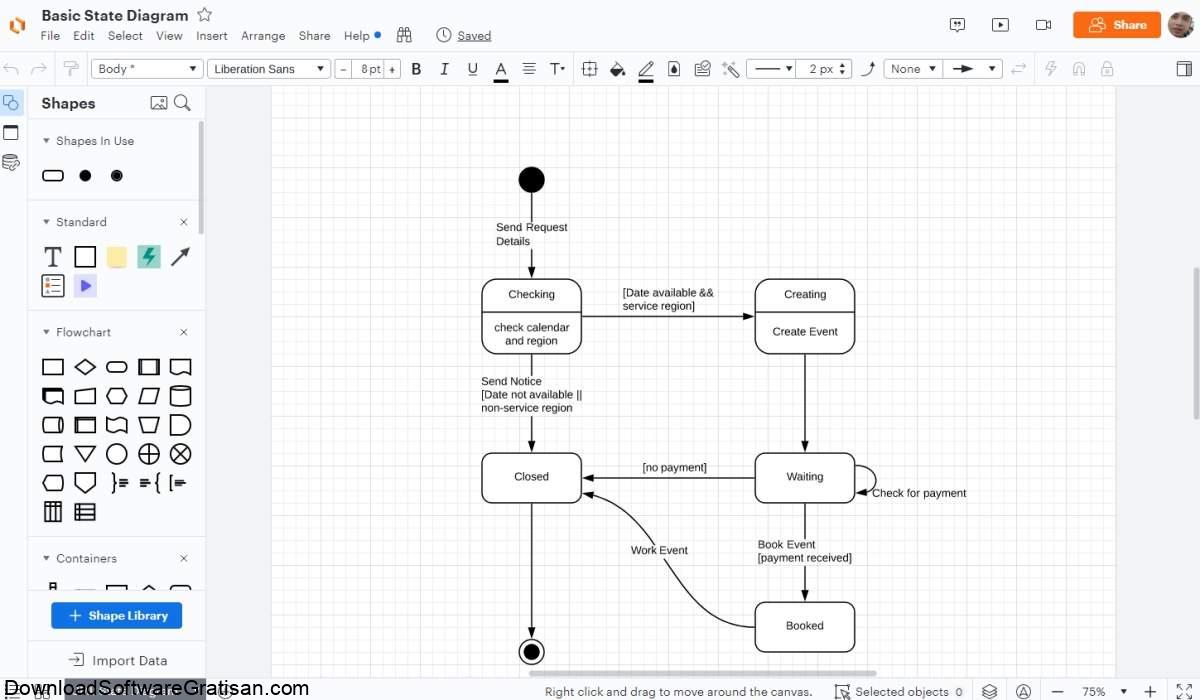Image resolution: width=1200 pixels, height=700 pixels.
Task: Star the Basic State Diagram document
Action: [204, 15]
